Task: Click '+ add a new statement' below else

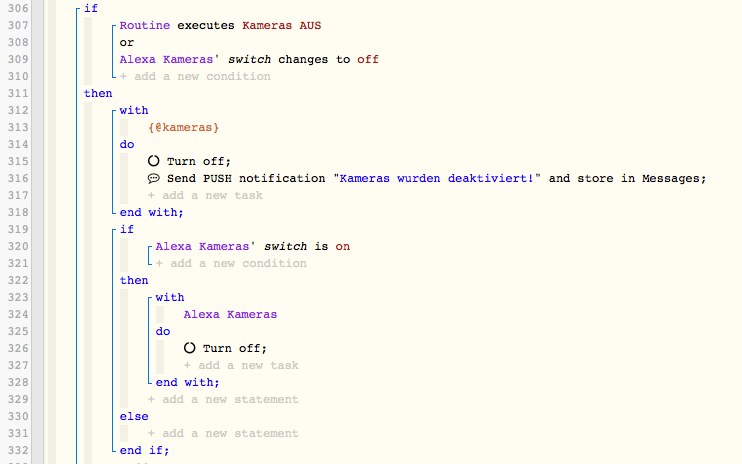Action: (x=223, y=433)
